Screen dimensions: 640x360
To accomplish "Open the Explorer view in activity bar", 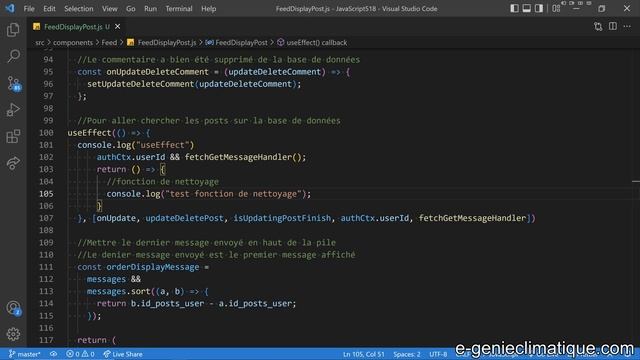I will tap(13, 30).
